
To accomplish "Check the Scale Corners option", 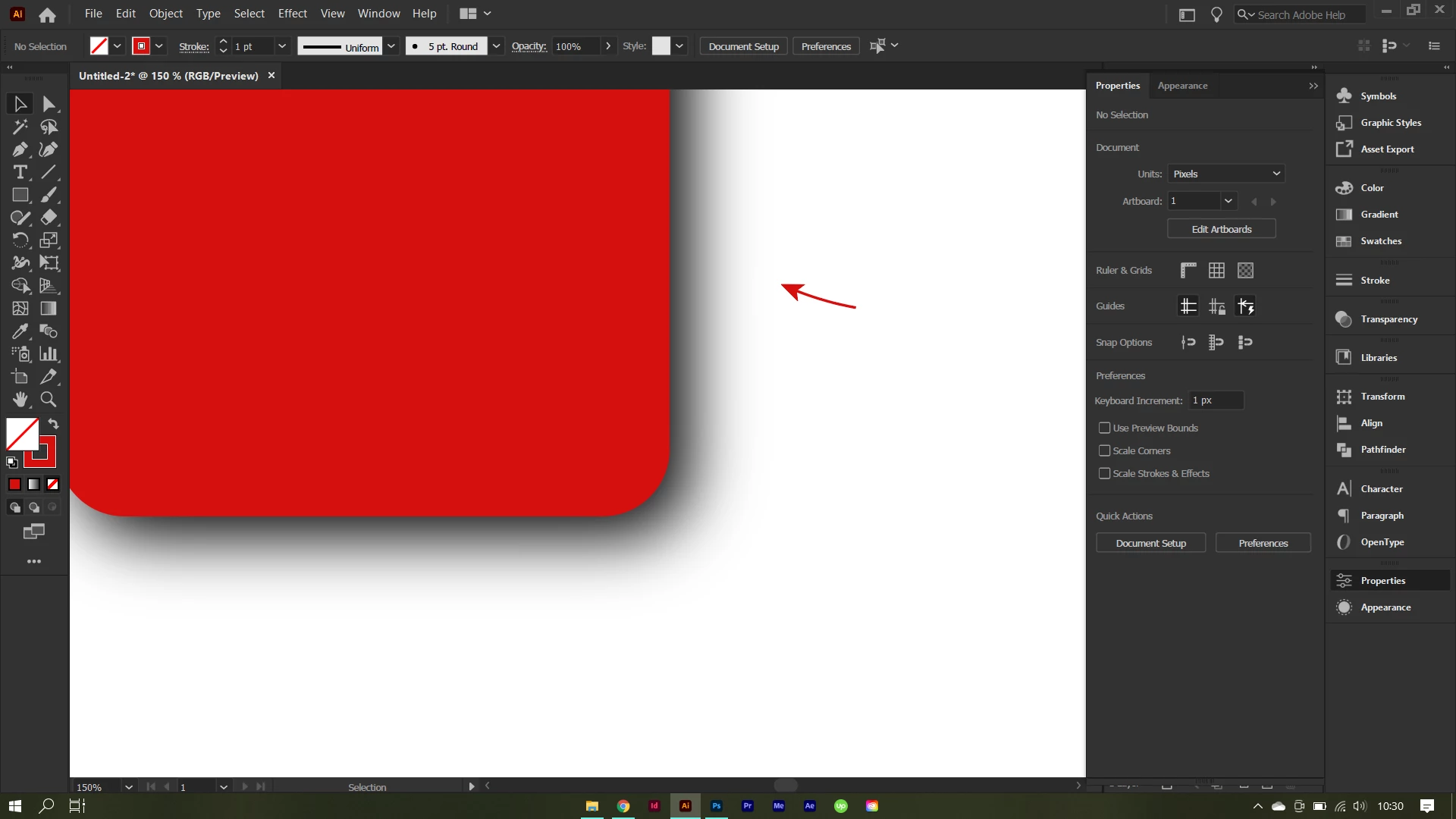I will pyautogui.click(x=1105, y=451).
